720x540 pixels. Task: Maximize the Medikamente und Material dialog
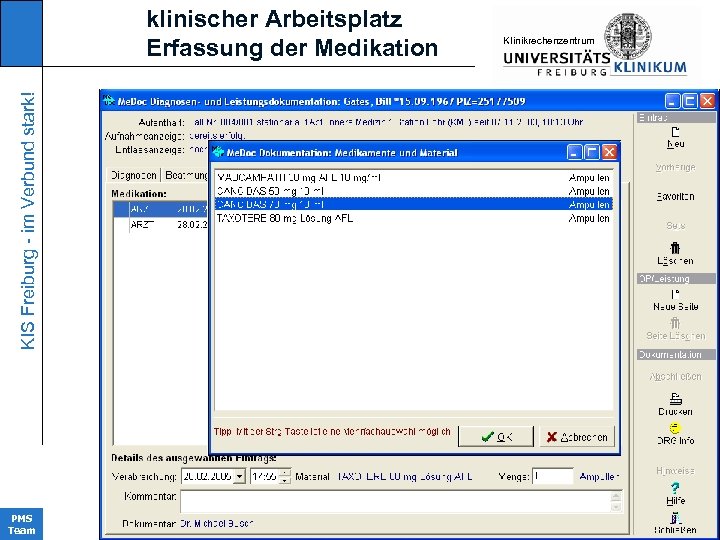(592, 152)
